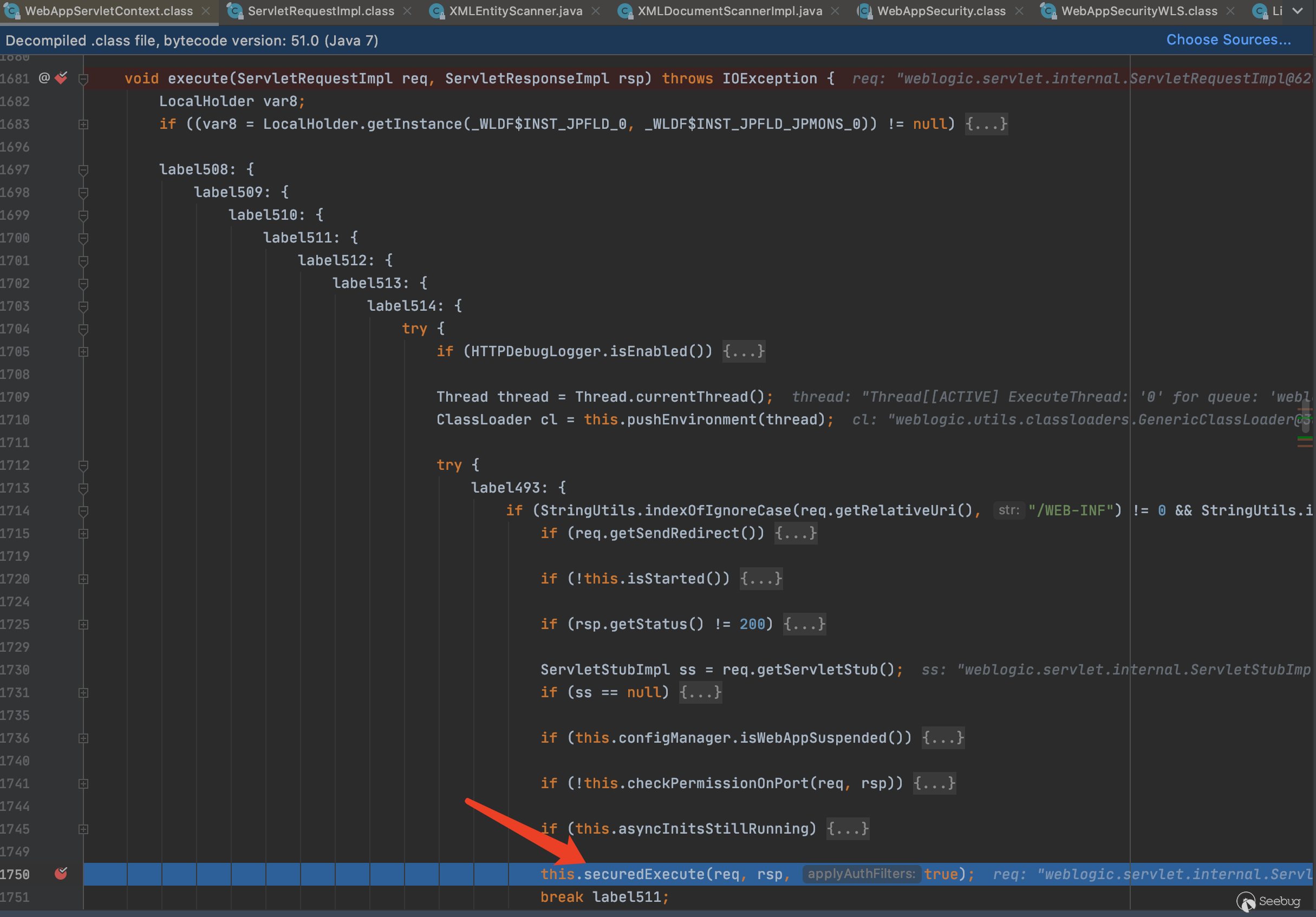Viewport: 1316px width, 917px height.
Task: Expand the fold marker on line 1741
Action: click(83, 783)
